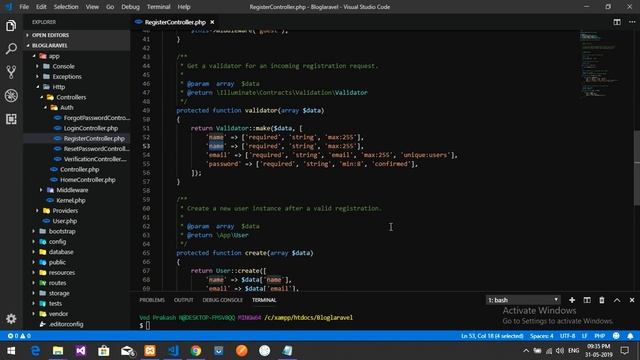Open the Source Control view

click(x=11, y=72)
